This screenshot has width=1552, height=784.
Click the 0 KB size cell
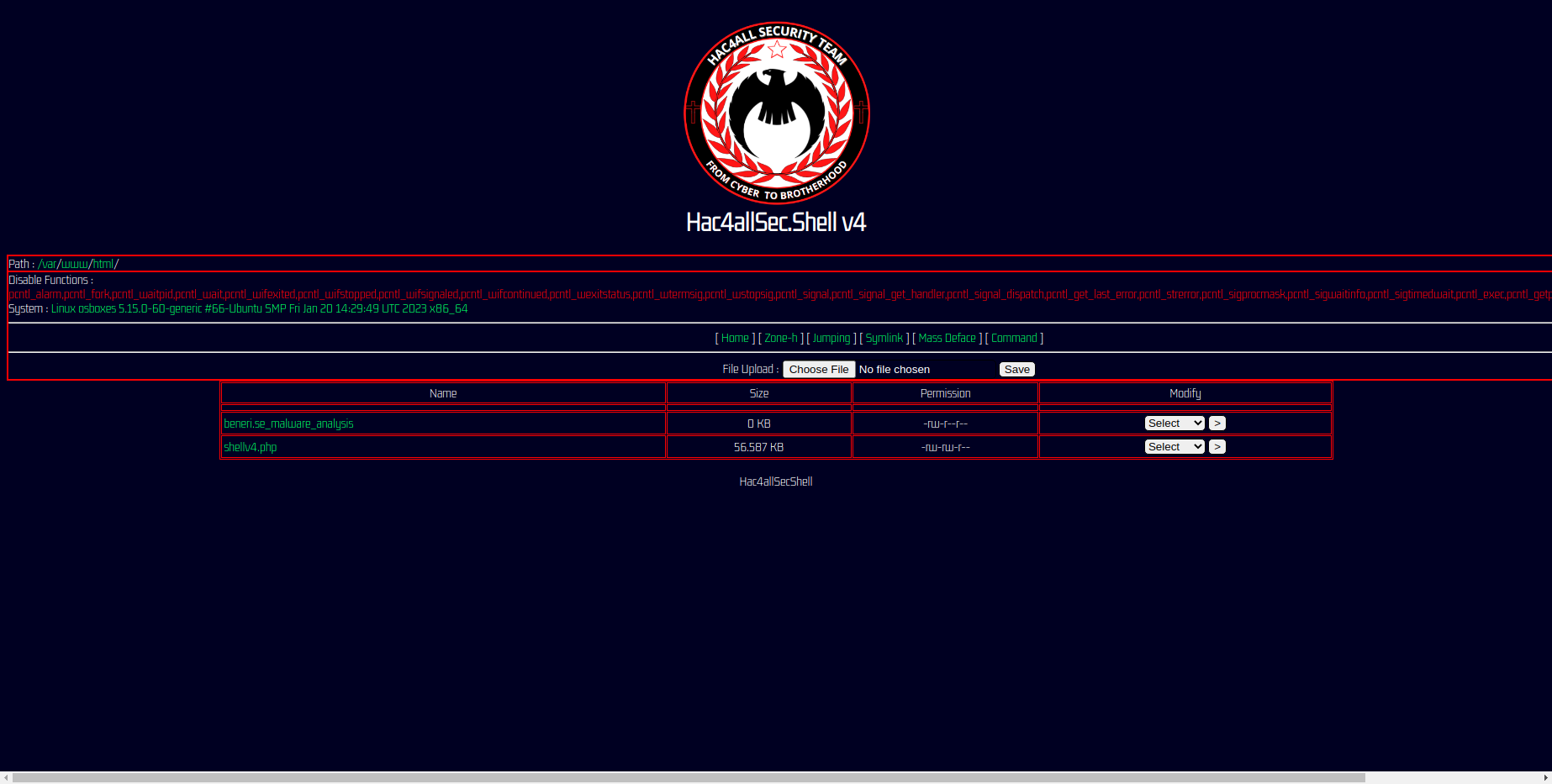click(759, 424)
